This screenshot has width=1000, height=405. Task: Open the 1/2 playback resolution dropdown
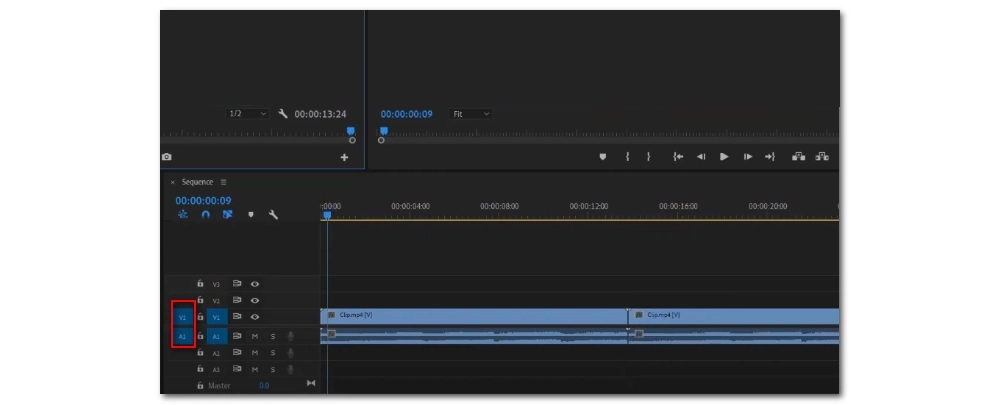pos(247,114)
